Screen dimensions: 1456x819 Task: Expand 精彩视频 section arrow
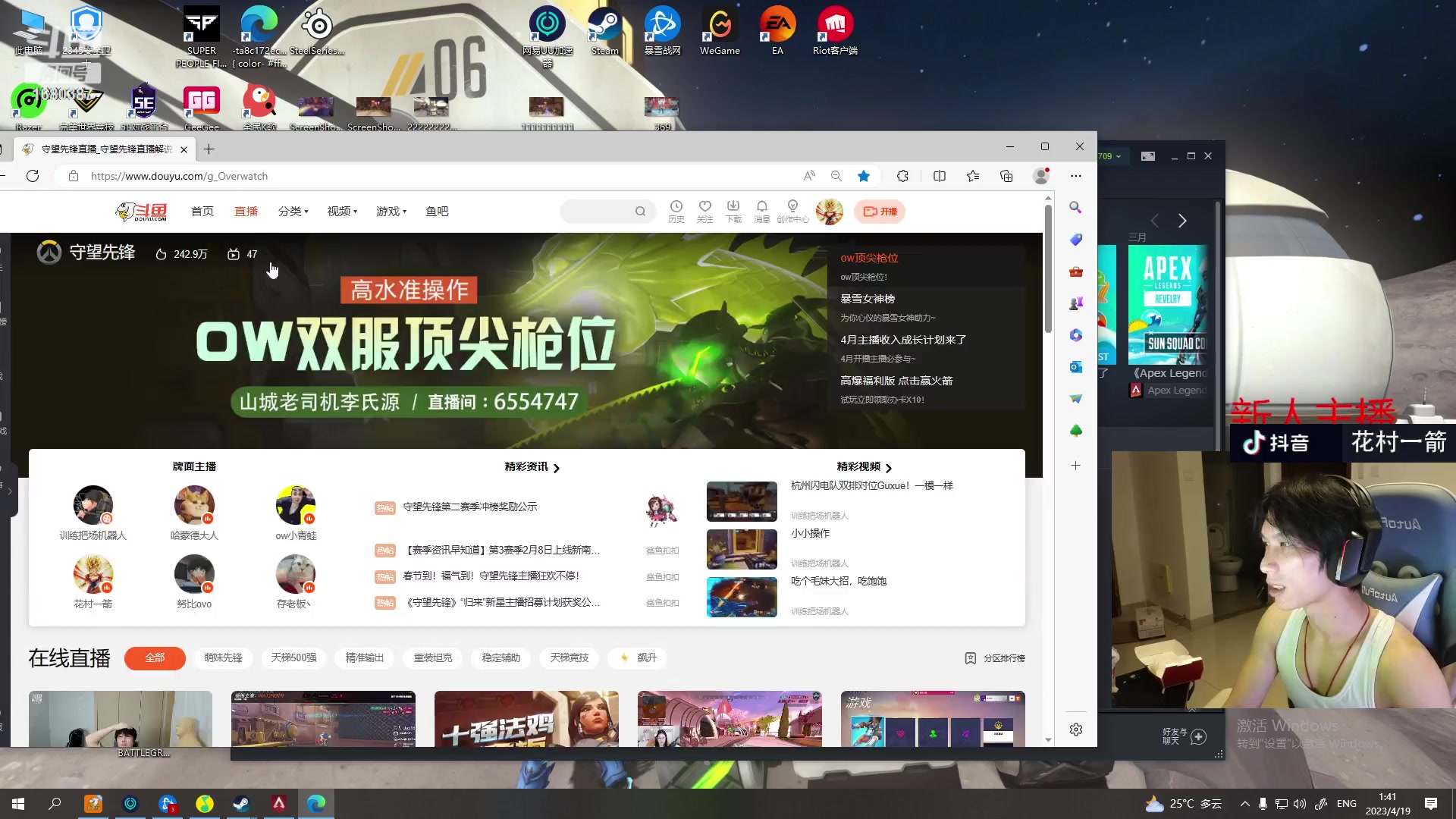(x=889, y=468)
